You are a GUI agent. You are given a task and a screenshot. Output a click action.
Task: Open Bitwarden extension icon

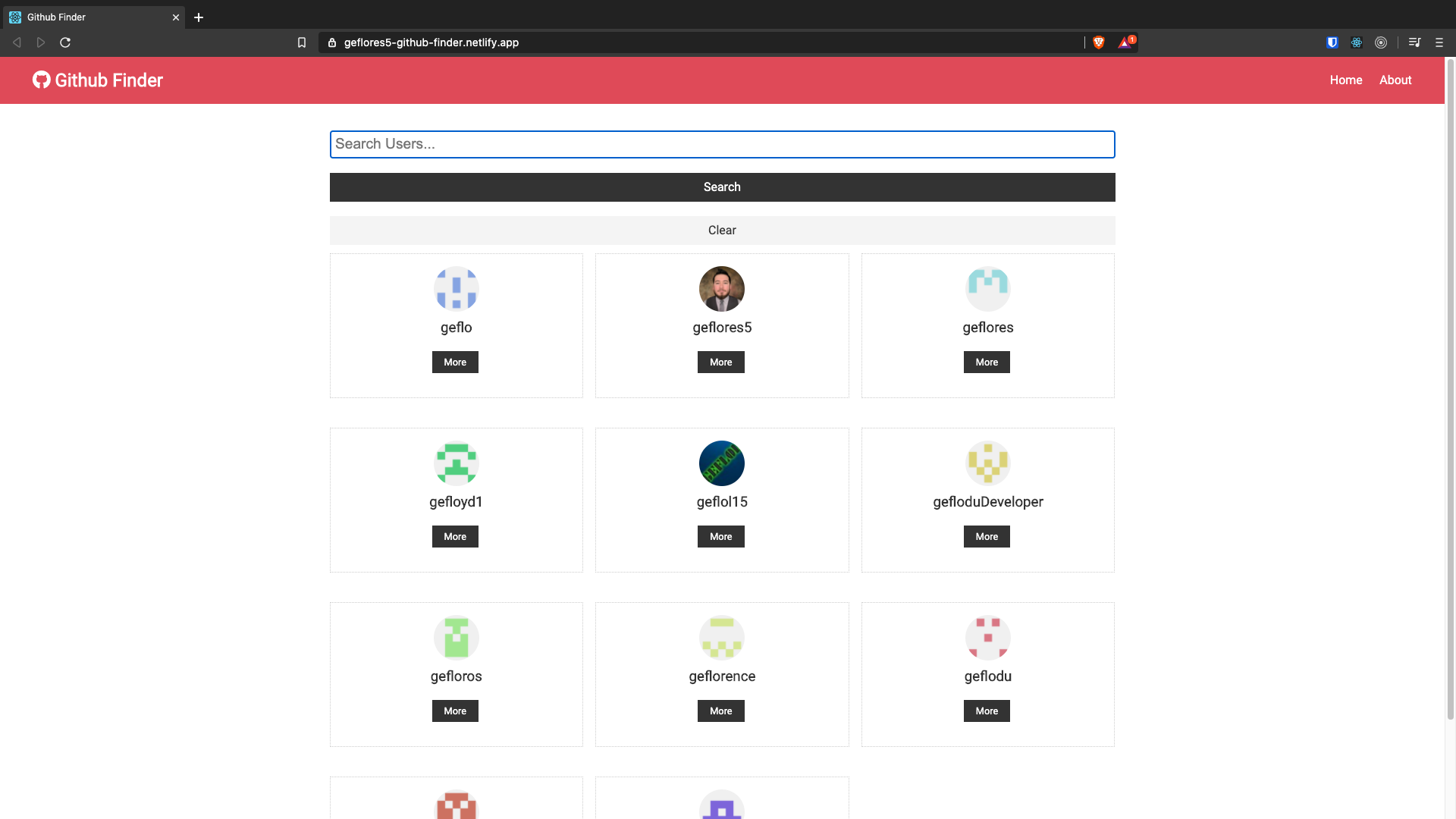[1332, 42]
